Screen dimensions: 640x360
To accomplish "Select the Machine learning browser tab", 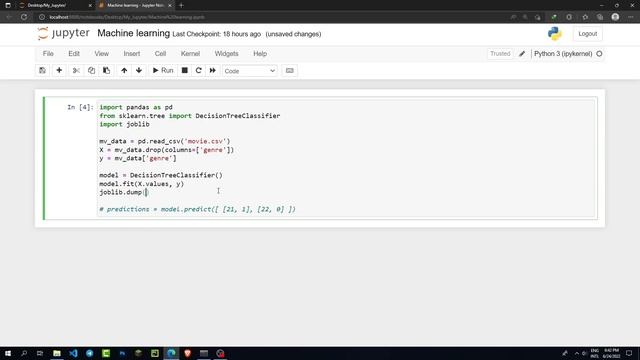I will (x=135, y=5).
